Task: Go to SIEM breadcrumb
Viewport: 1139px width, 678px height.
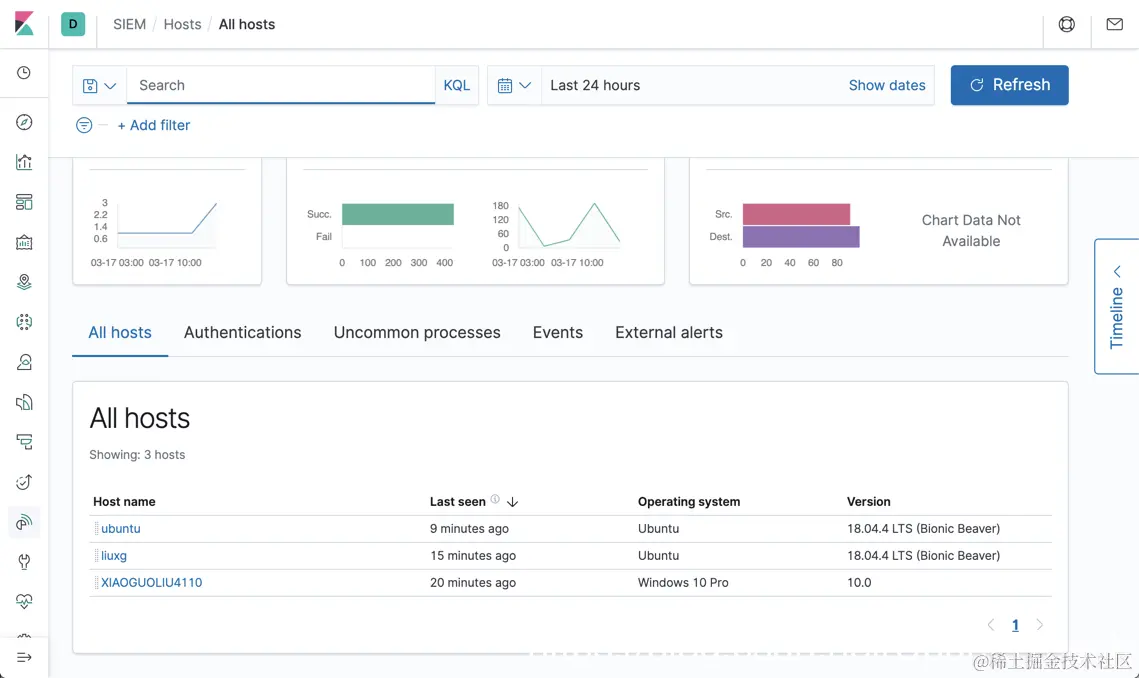Action: click(x=129, y=24)
